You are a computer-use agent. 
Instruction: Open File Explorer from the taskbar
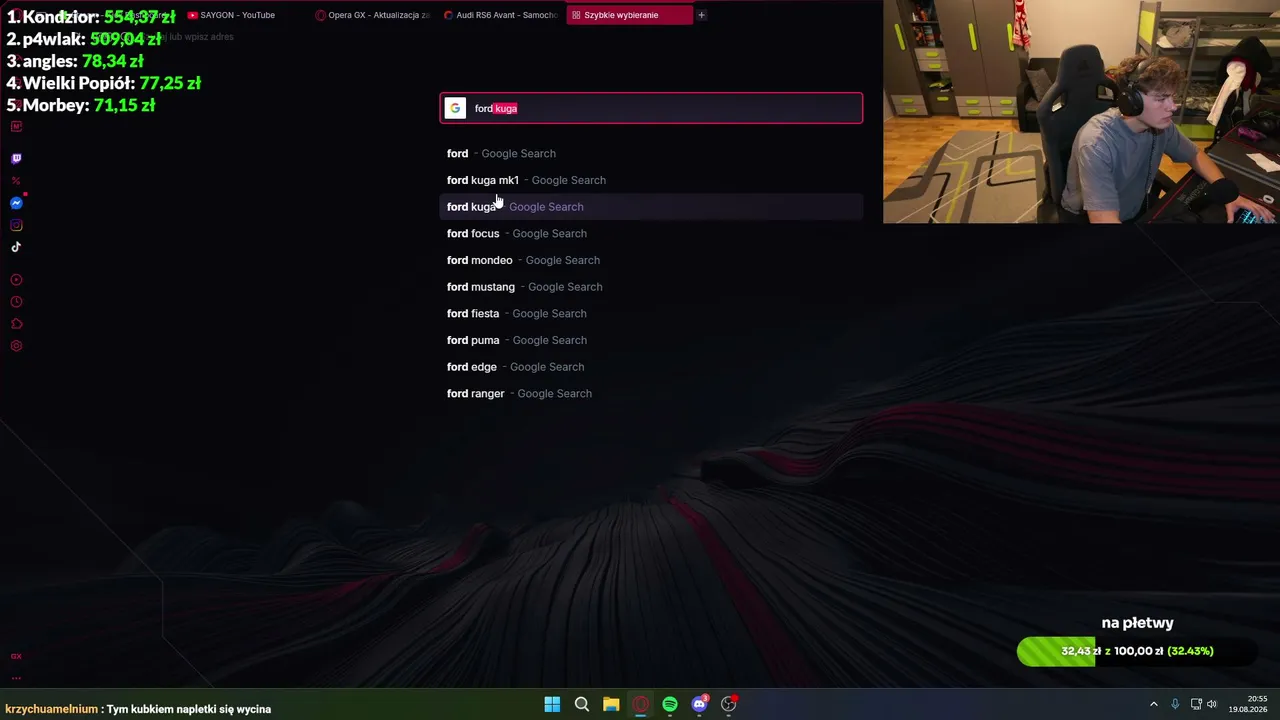pyautogui.click(x=611, y=704)
